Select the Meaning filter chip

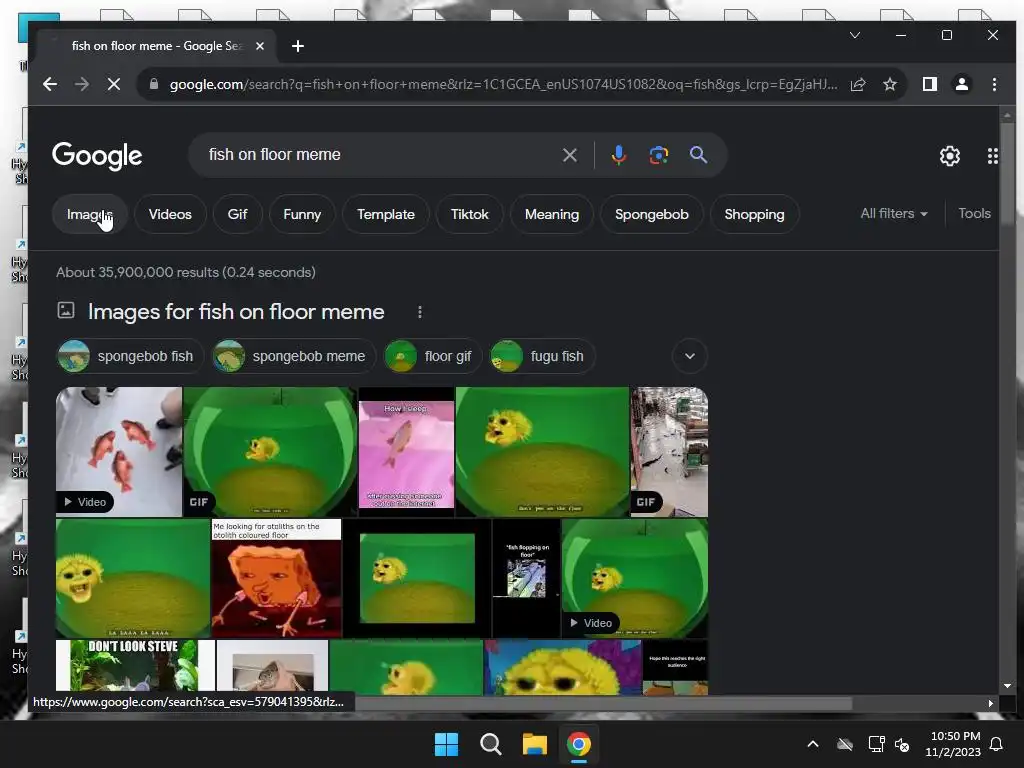coord(552,214)
